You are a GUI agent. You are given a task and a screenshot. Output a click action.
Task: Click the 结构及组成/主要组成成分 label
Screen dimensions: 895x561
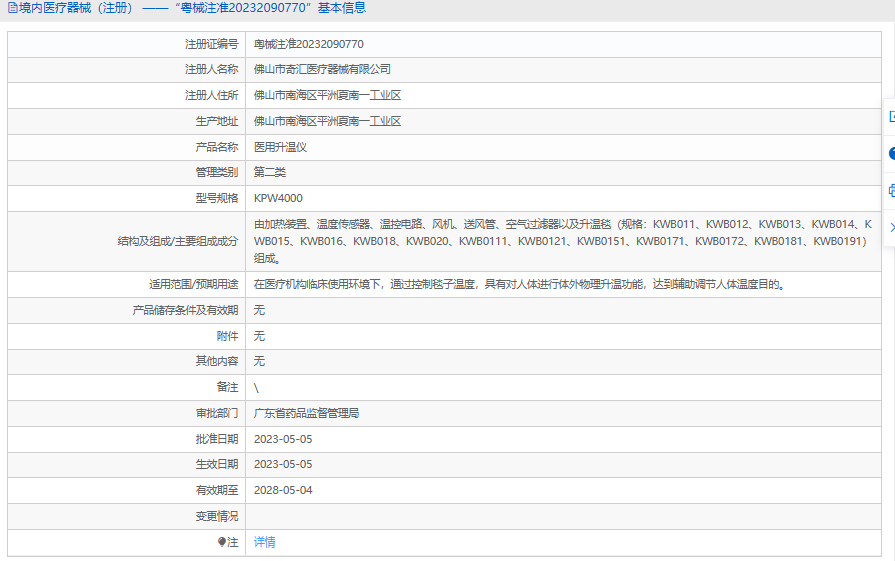click(x=178, y=241)
